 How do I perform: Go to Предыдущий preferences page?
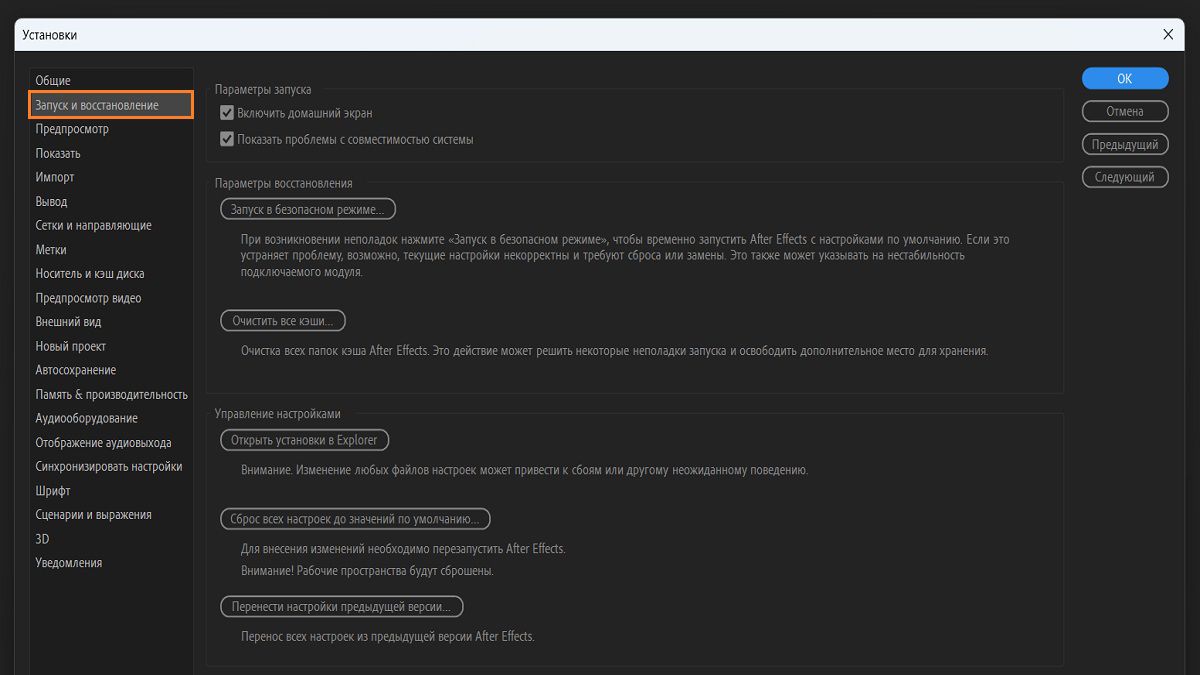click(1125, 144)
